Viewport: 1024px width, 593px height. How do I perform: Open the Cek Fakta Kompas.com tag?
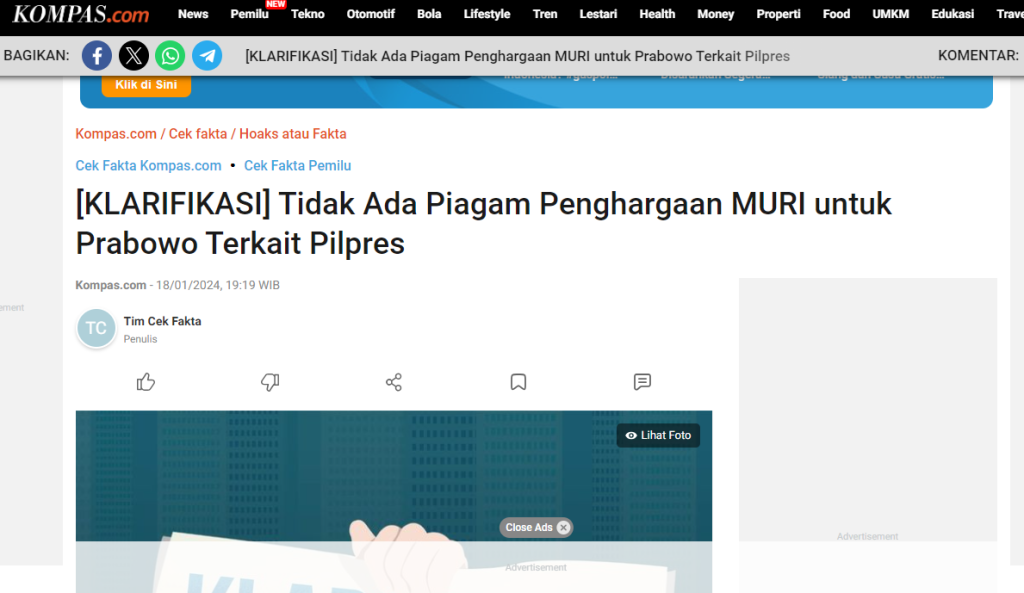tap(148, 166)
